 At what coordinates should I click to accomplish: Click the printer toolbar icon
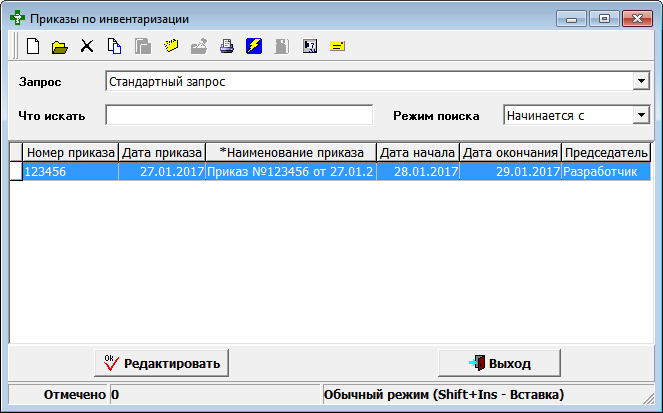click(227, 46)
